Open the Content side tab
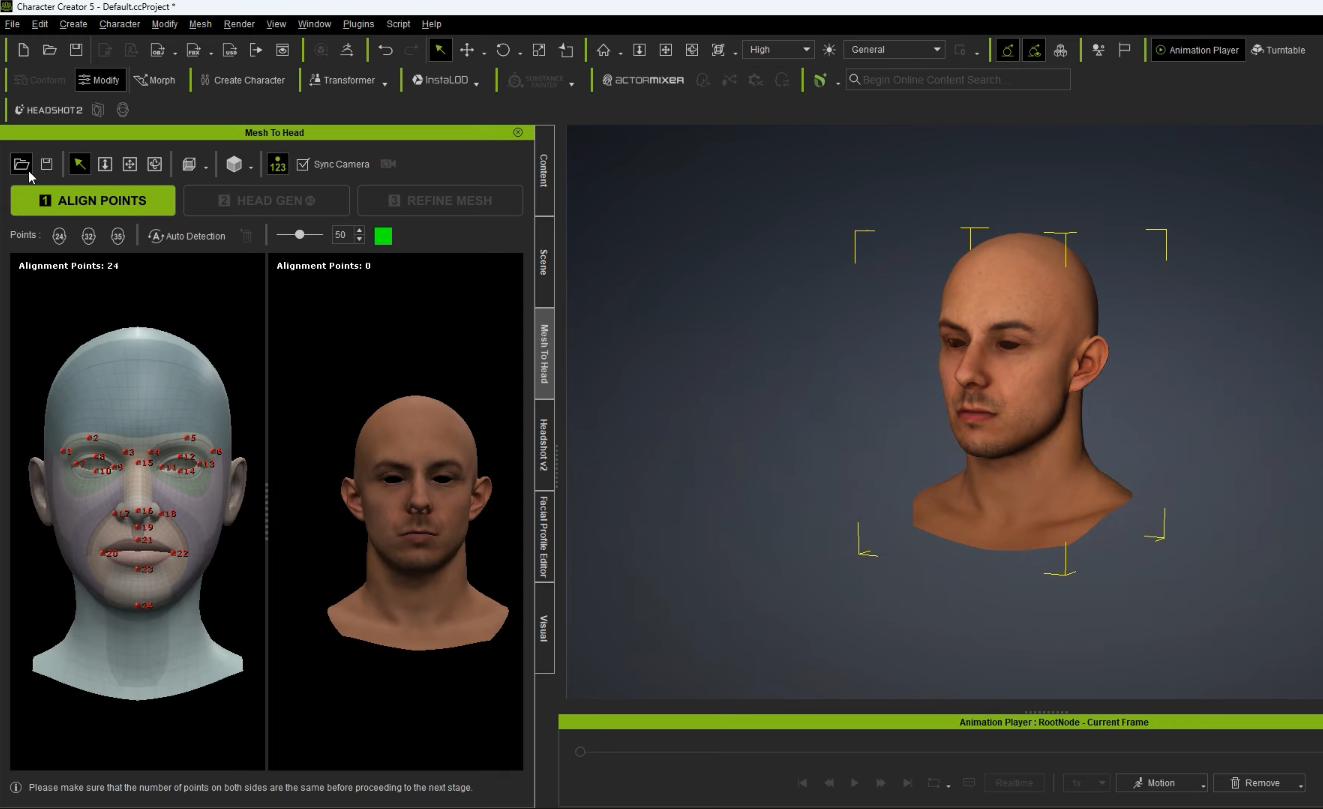The height and width of the screenshot is (809, 1323). 544,171
